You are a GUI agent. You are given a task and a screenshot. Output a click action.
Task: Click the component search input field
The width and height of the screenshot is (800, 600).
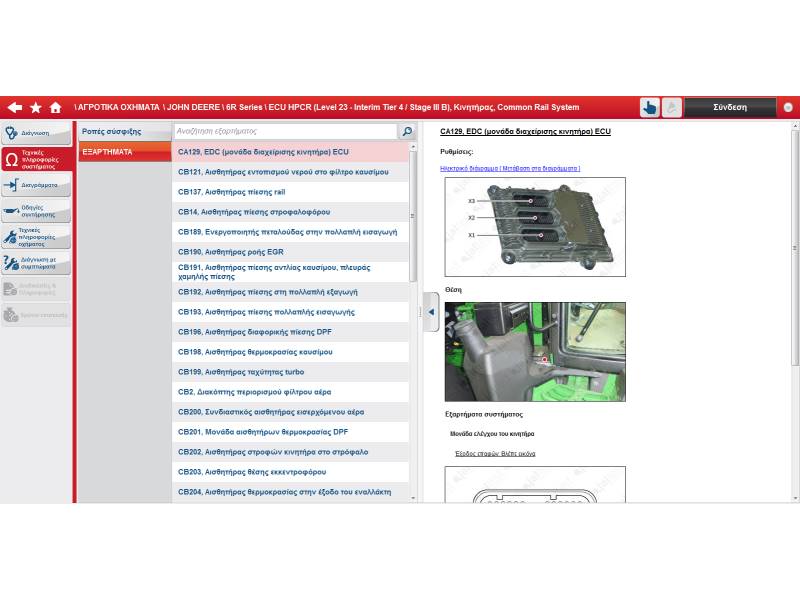[x=284, y=131]
